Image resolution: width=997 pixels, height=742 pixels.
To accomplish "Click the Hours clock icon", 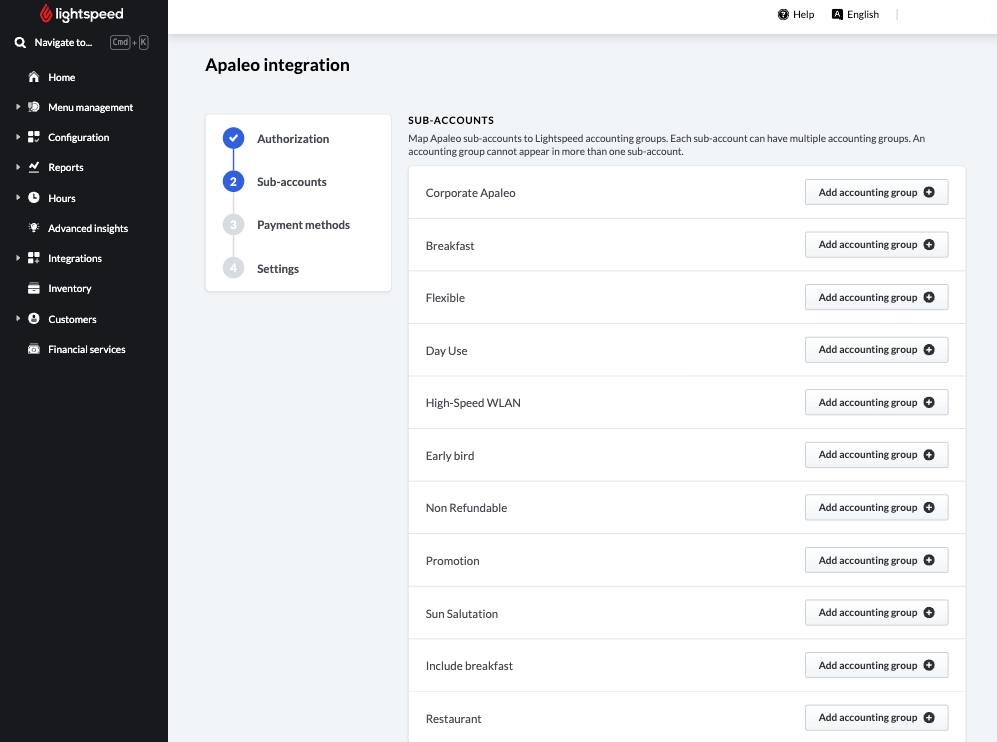I will (34, 198).
